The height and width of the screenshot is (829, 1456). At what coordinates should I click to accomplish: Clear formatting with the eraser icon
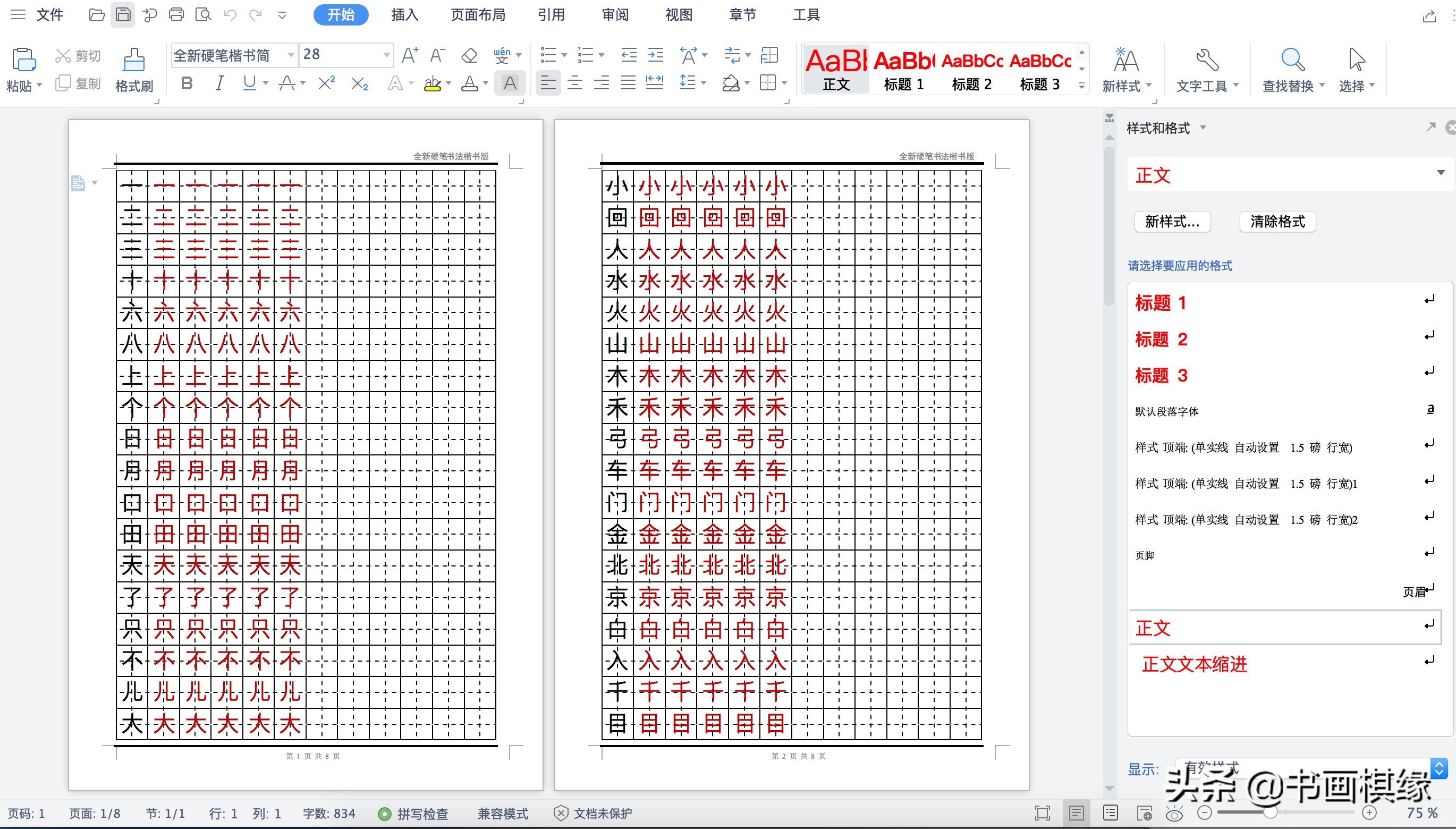(x=469, y=55)
